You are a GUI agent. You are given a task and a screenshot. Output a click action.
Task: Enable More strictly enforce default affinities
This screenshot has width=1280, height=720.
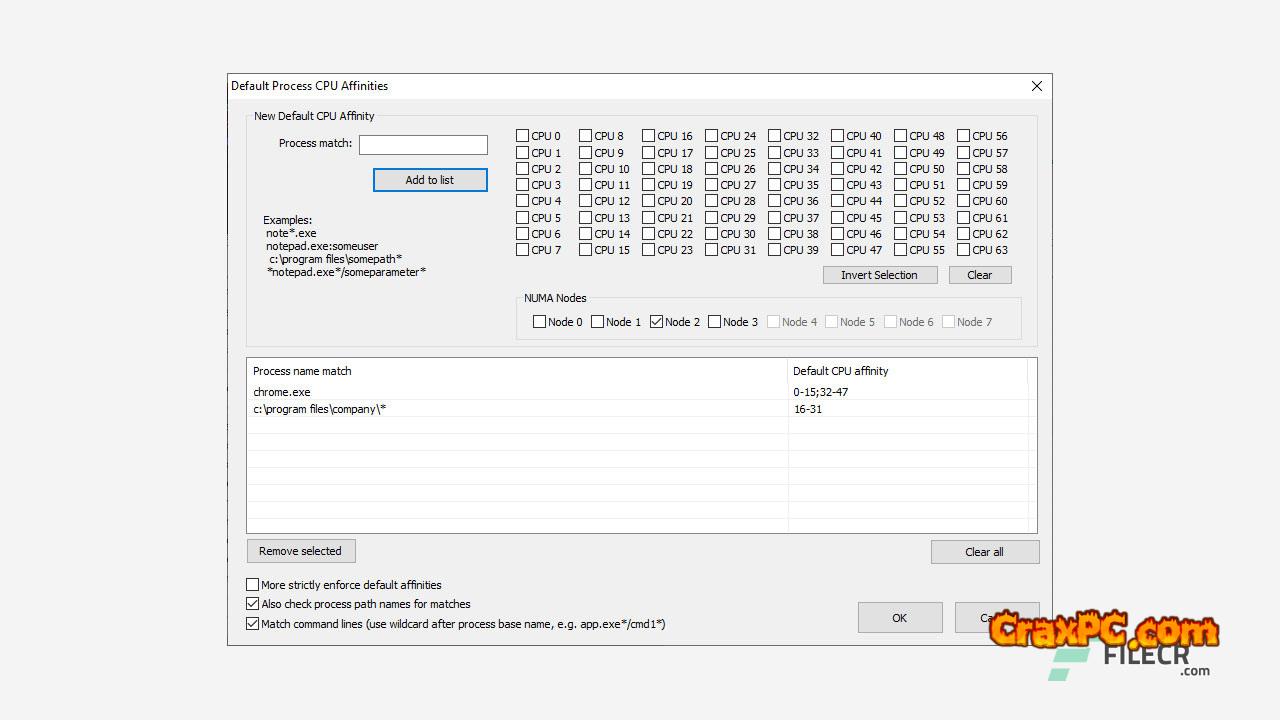click(253, 585)
